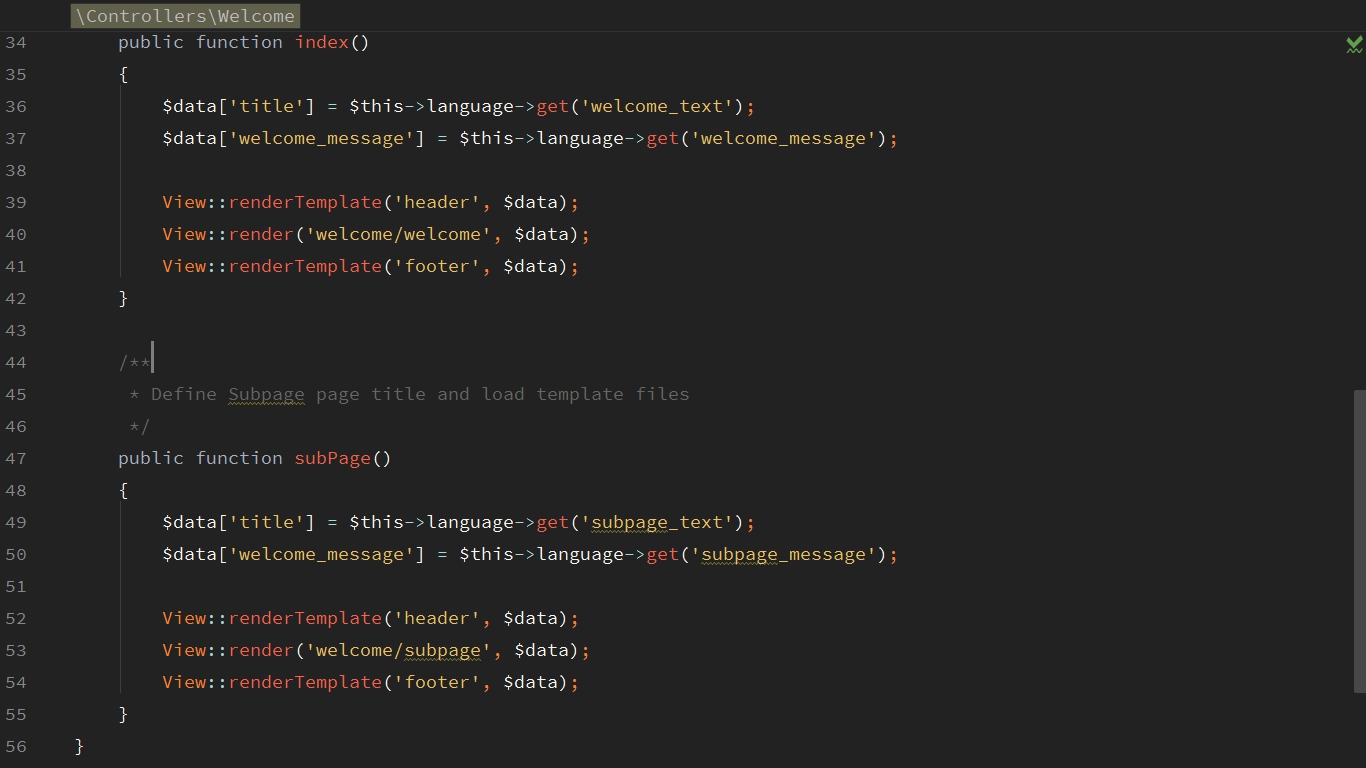Click line number 47 in the gutter
The width and height of the screenshot is (1366, 768).
16,458
